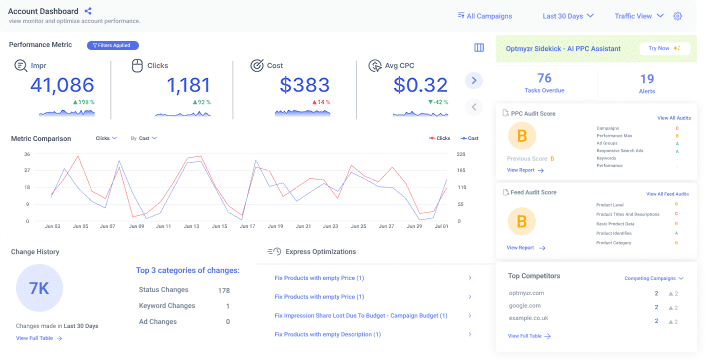This screenshot has width=709, height=364.
Task: Click the Cost sparkline chart
Action: tap(303, 113)
